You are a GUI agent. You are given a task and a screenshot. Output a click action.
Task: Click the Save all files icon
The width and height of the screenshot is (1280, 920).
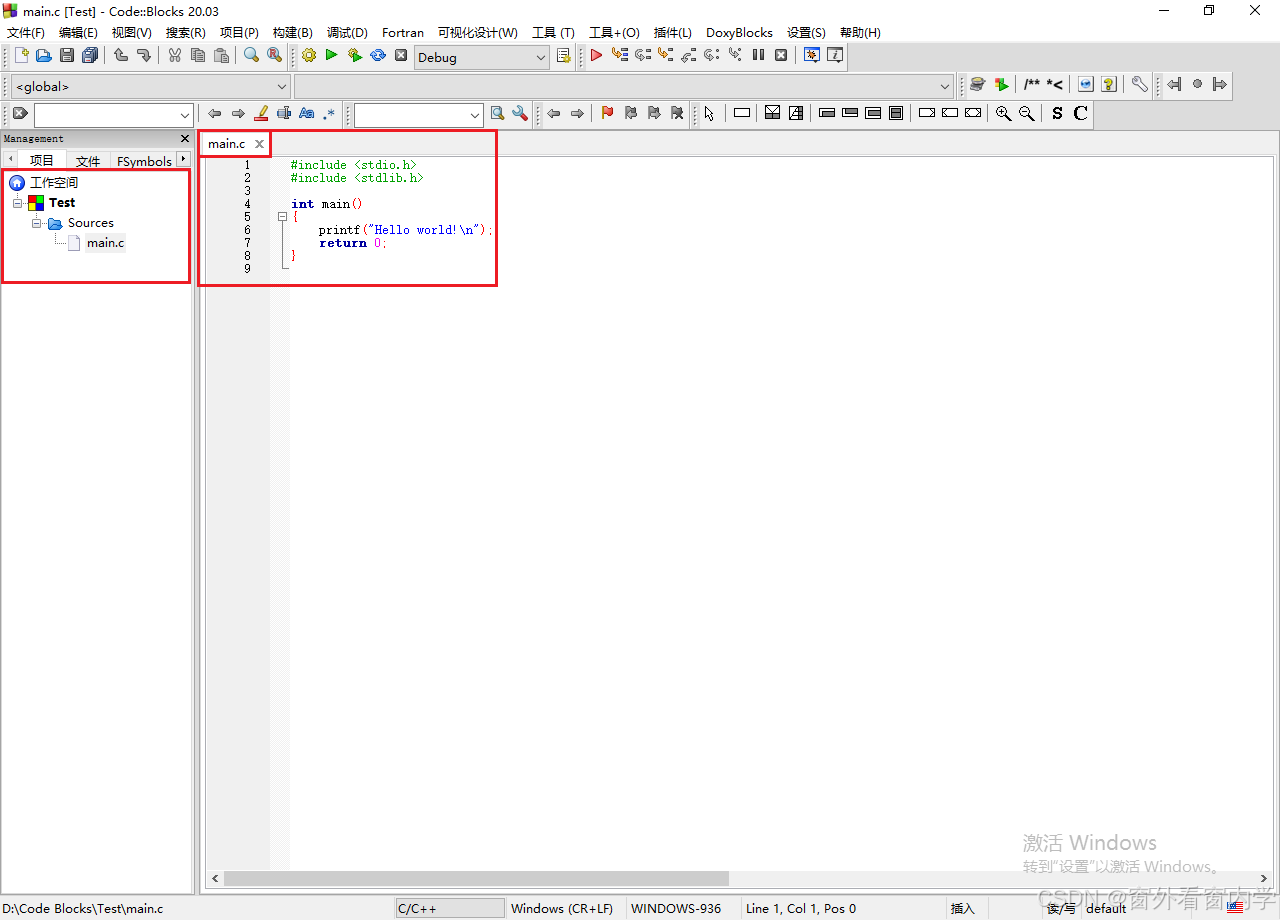pyautogui.click(x=90, y=56)
